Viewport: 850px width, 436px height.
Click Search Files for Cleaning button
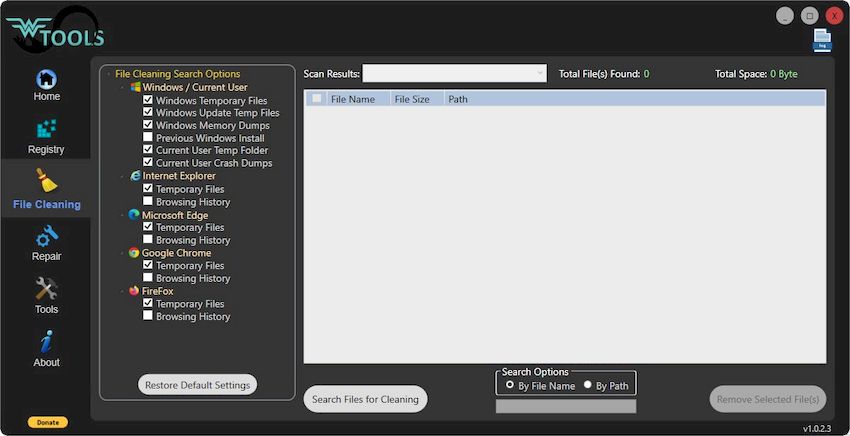click(x=365, y=399)
